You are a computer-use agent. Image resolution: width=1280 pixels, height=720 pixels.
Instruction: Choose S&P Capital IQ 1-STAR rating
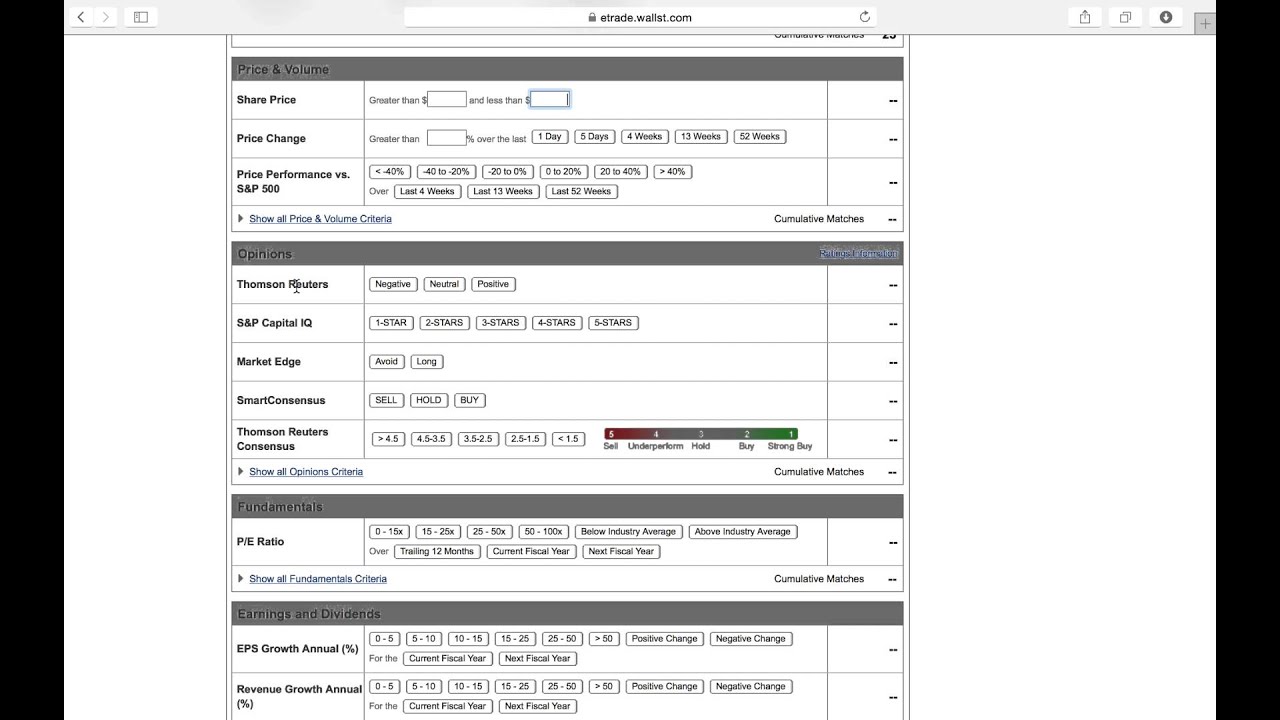point(391,323)
